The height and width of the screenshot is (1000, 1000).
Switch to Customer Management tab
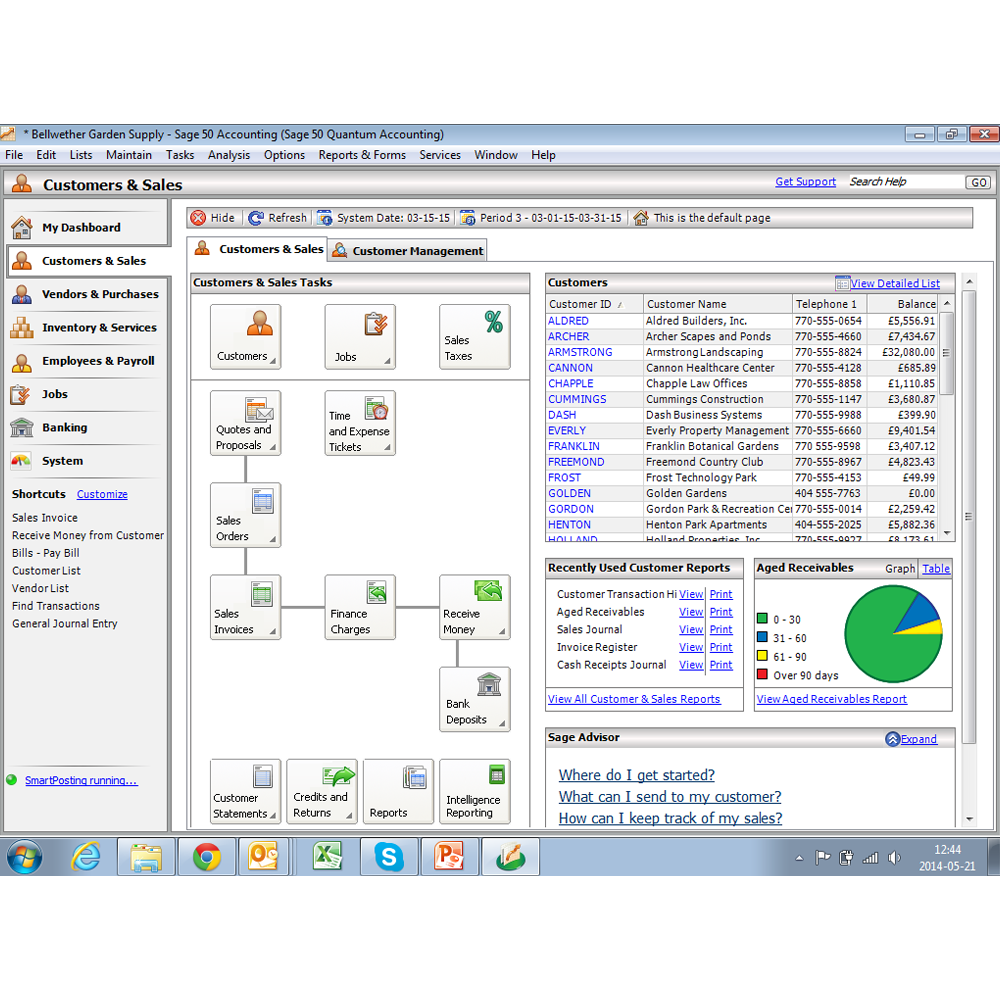408,251
